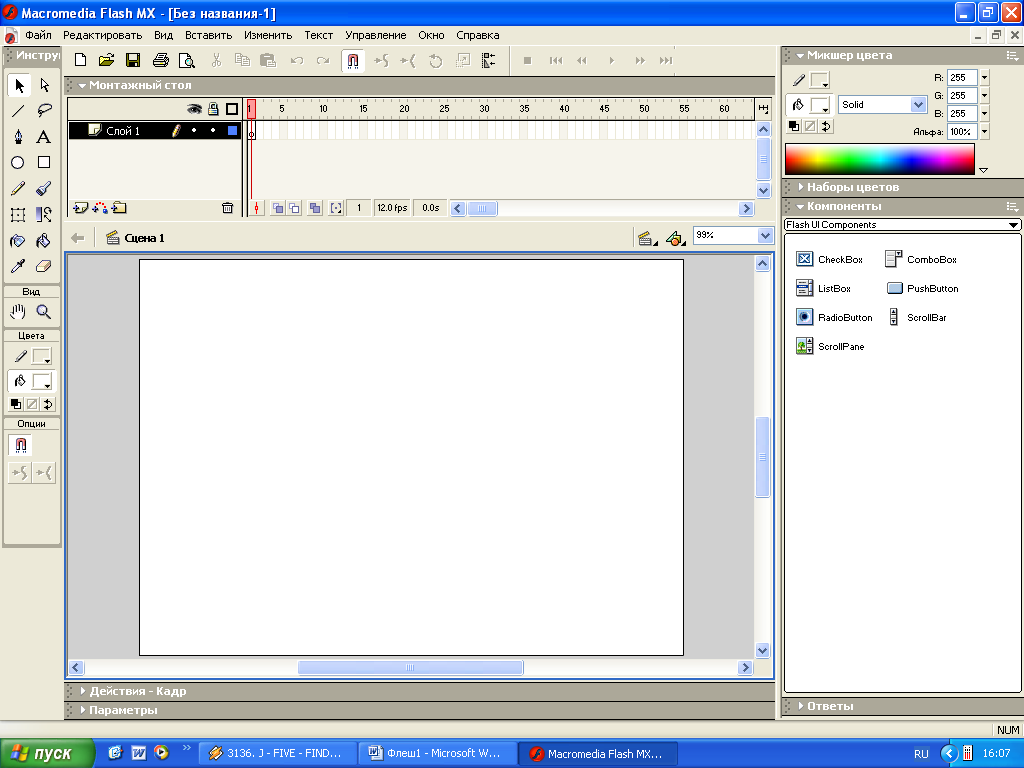Toggle outline view for all layers
Viewport: 1024px width, 768px height.
[232, 109]
